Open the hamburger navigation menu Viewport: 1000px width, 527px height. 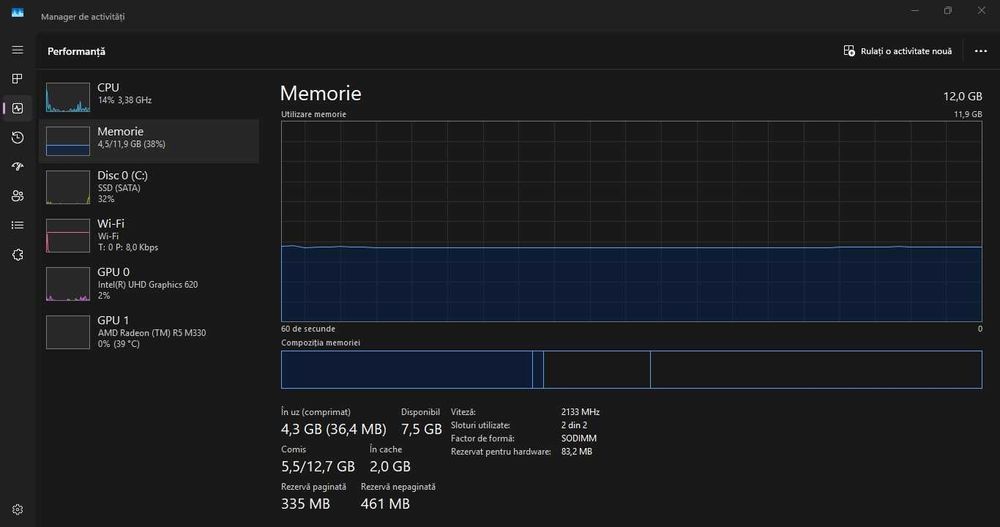[17, 50]
